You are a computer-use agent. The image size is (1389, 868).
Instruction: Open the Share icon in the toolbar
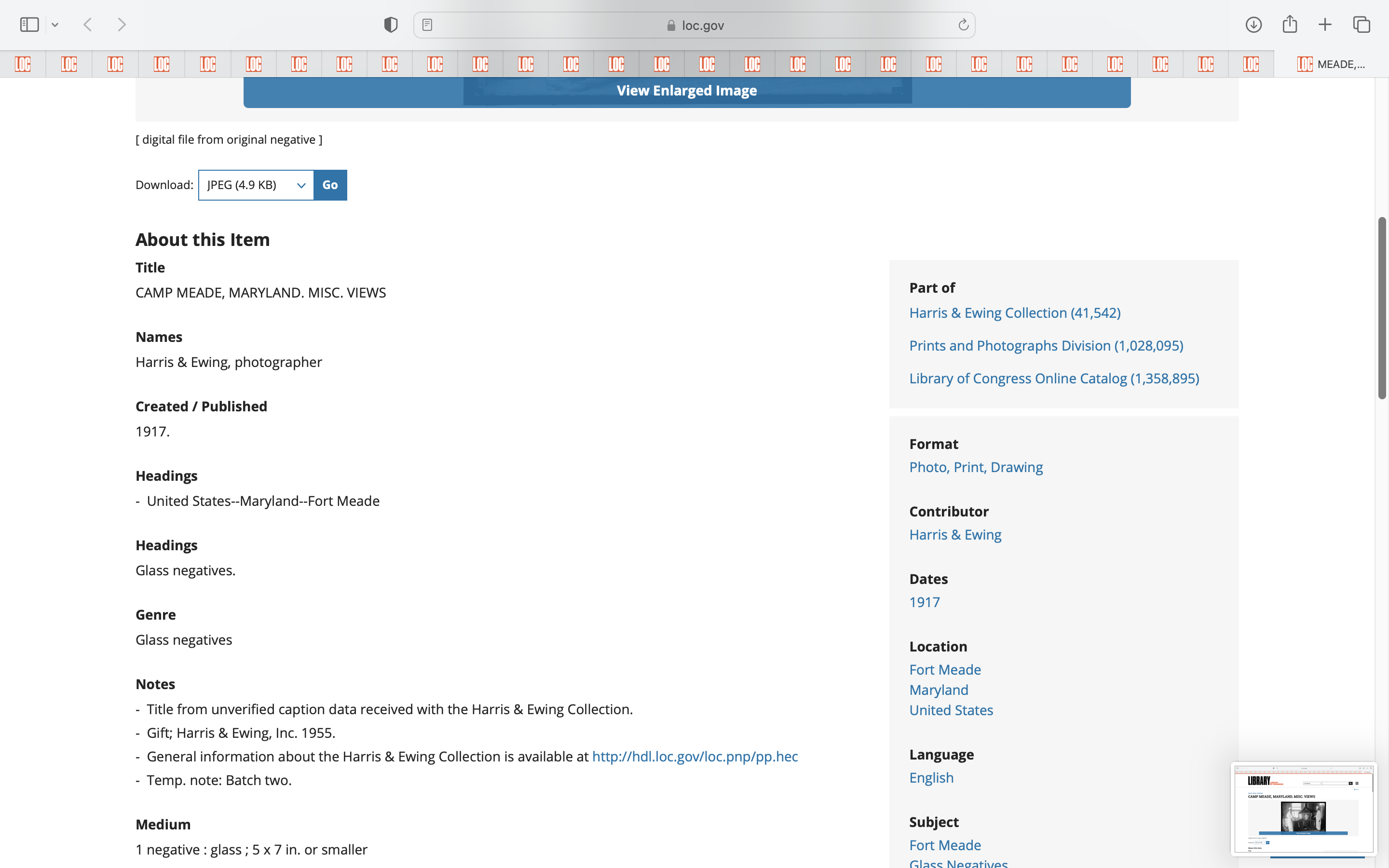(1290, 25)
